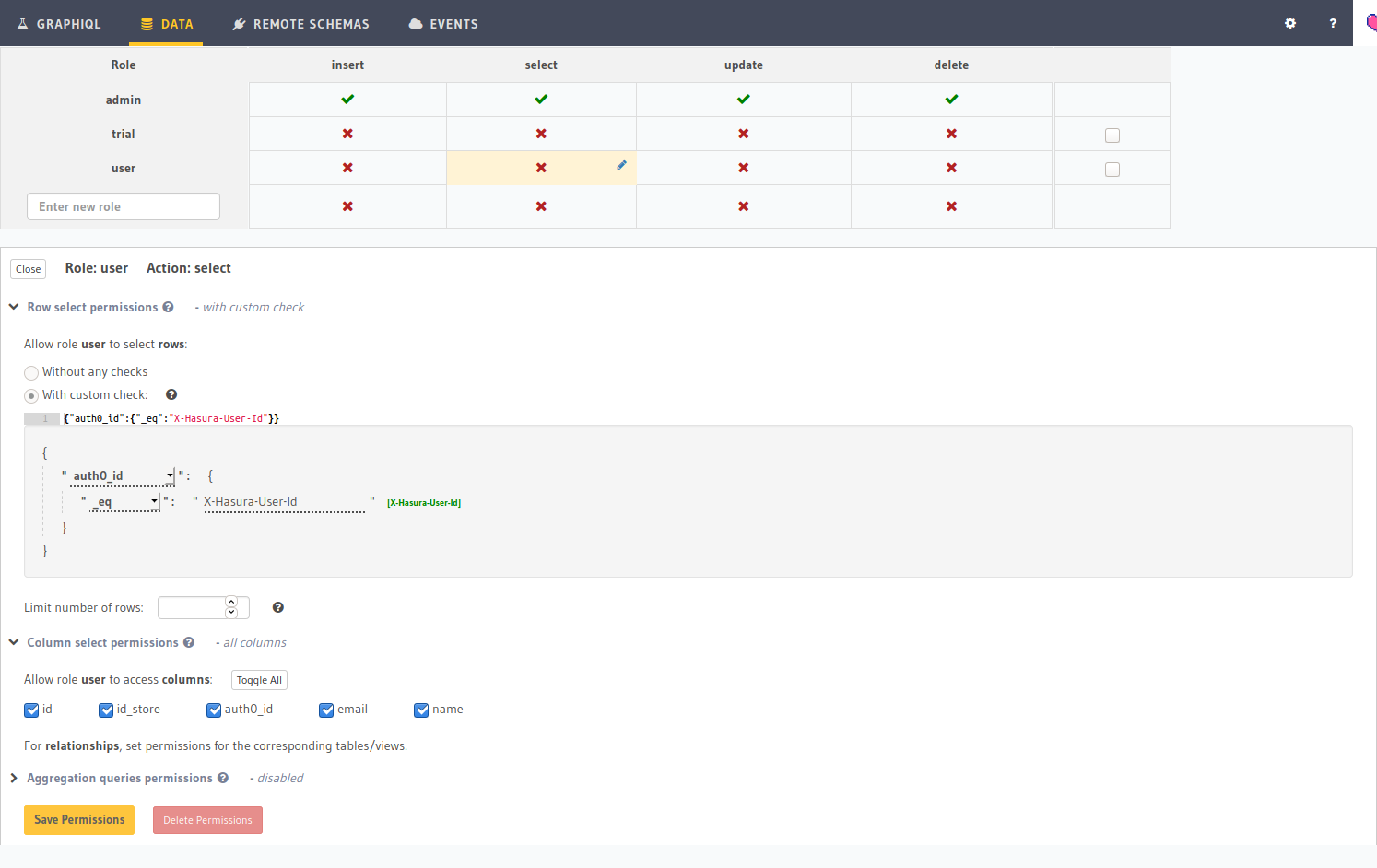Tick the checkbox in the user row

(1112, 170)
